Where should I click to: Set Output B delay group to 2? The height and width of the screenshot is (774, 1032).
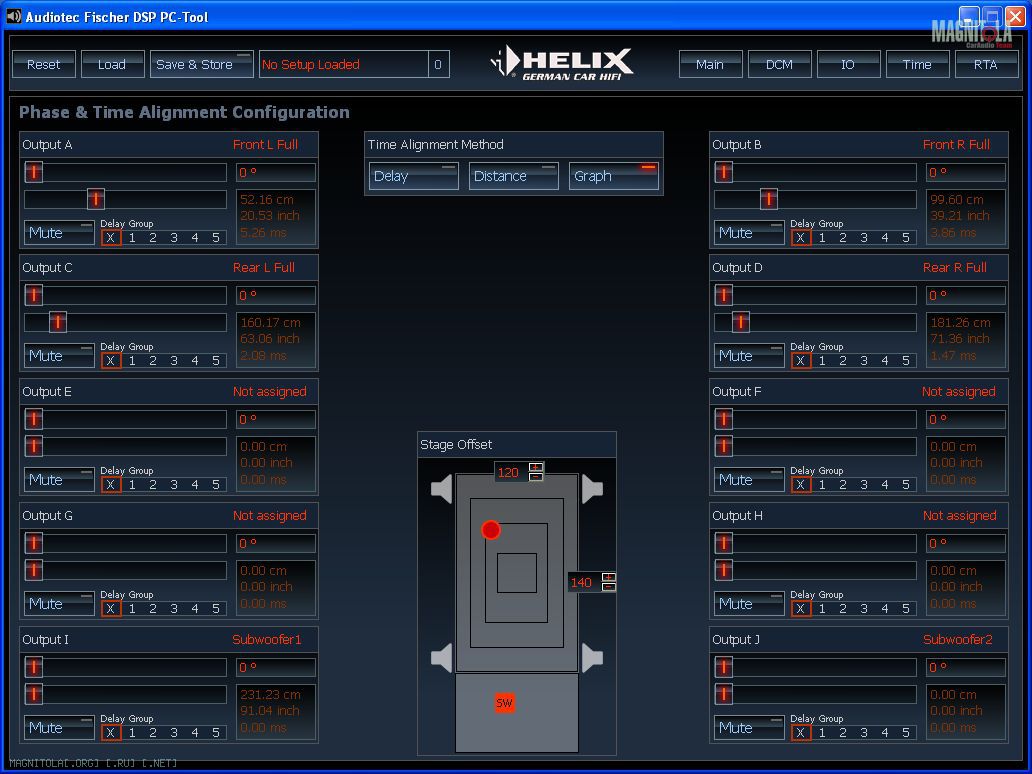tap(842, 238)
